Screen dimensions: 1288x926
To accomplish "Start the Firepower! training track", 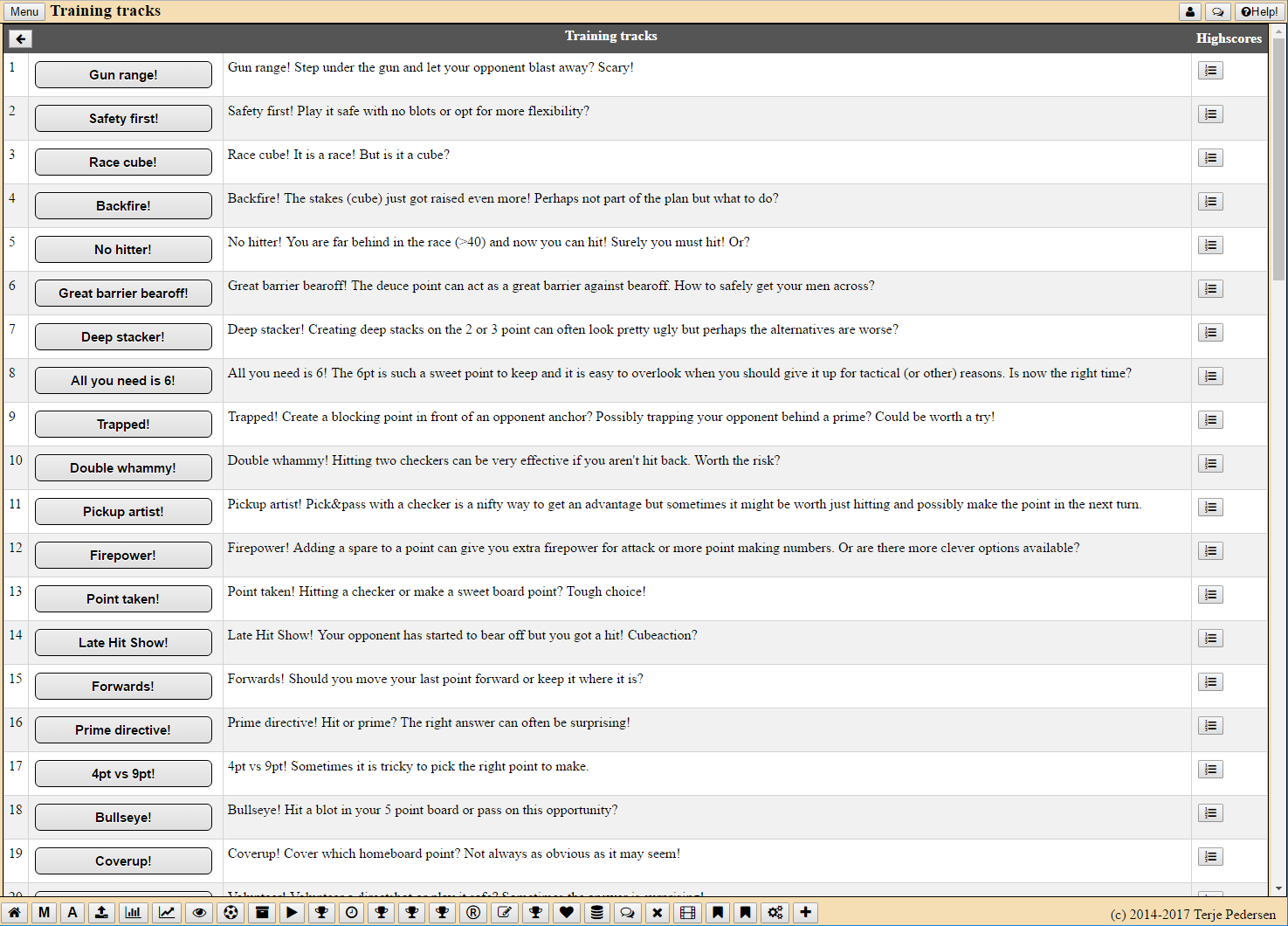I will 123,556.
